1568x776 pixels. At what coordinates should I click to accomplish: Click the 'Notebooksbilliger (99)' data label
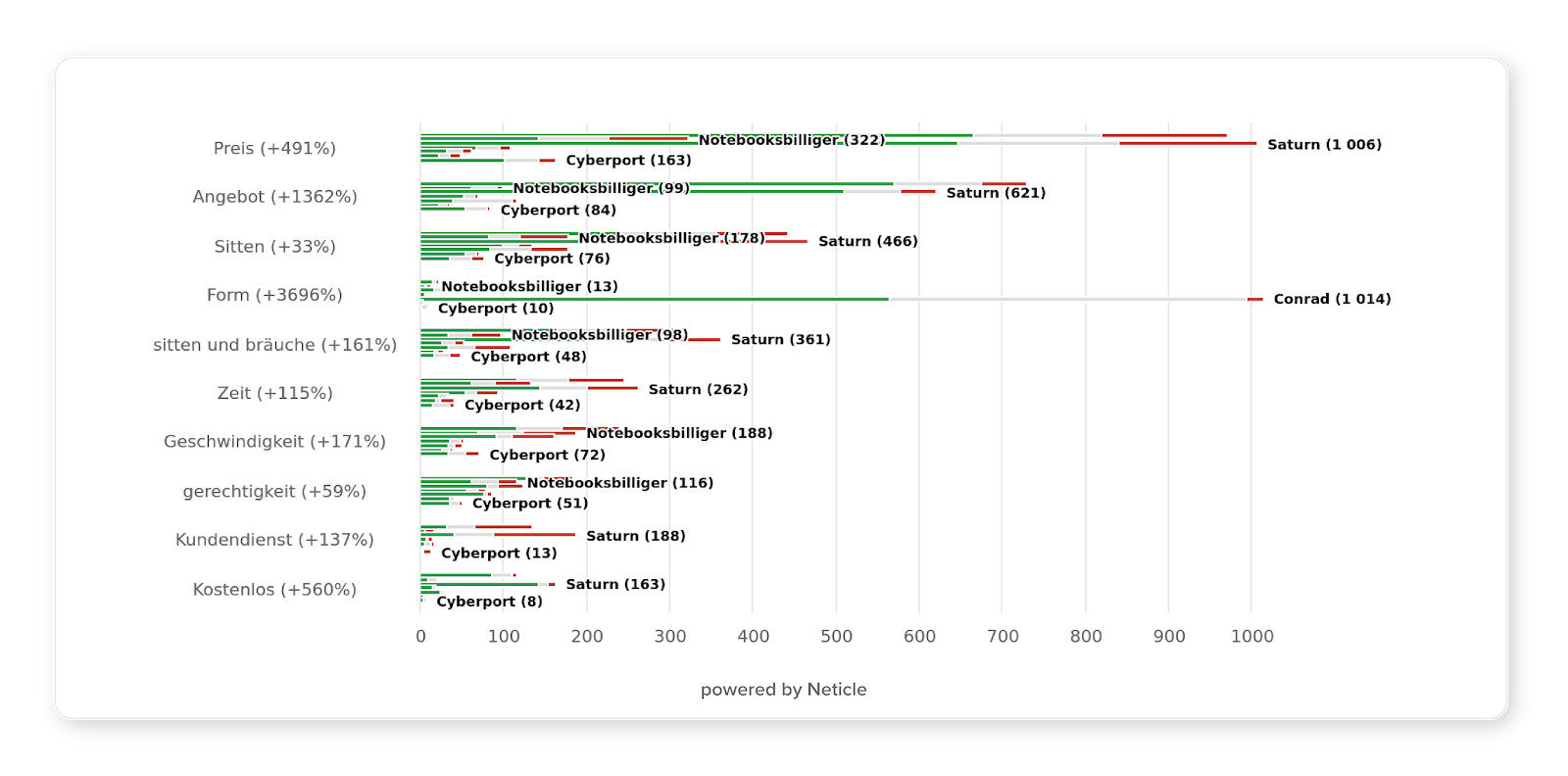pyautogui.click(x=601, y=188)
